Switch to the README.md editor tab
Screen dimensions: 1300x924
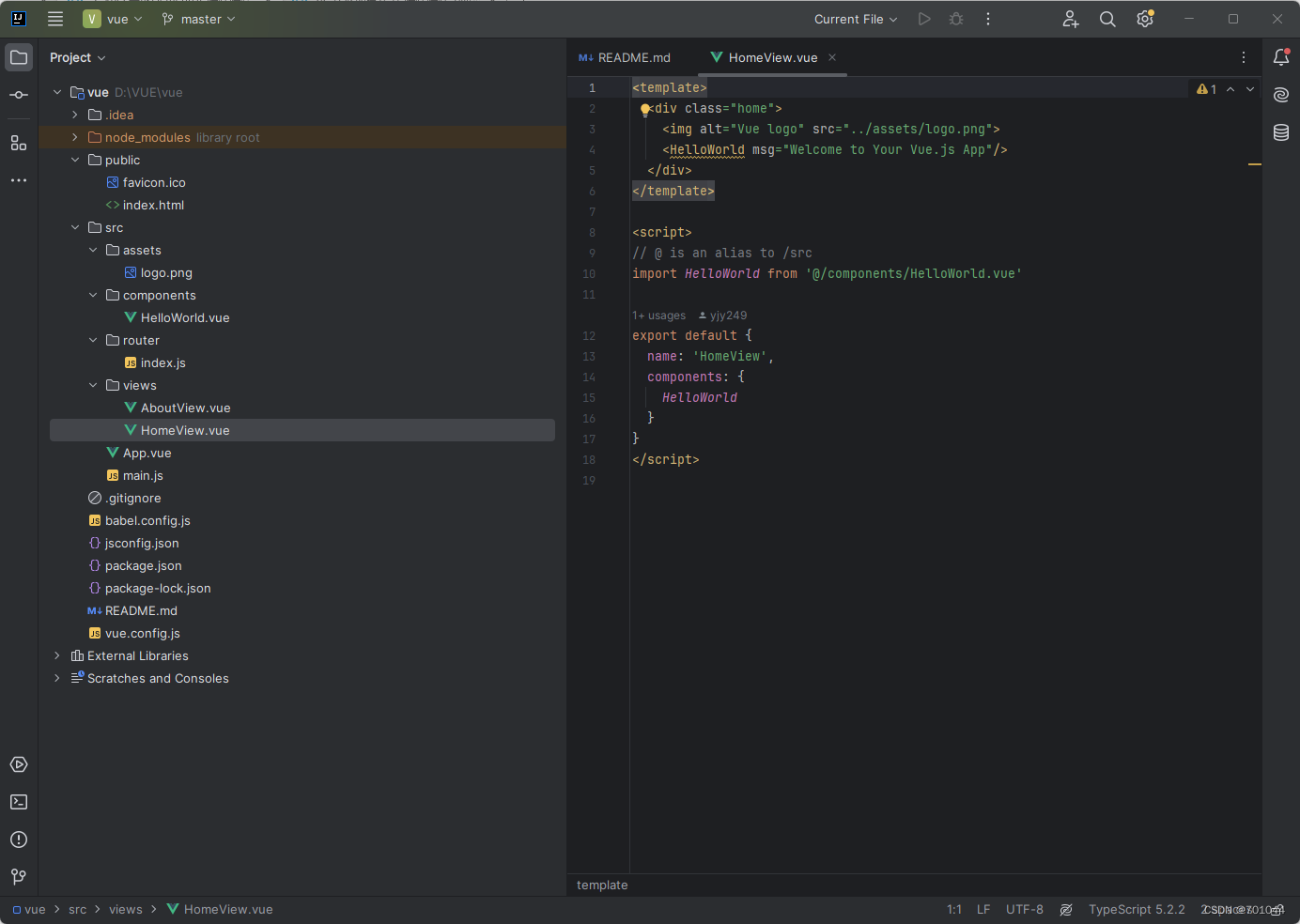pyautogui.click(x=625, y=57)
